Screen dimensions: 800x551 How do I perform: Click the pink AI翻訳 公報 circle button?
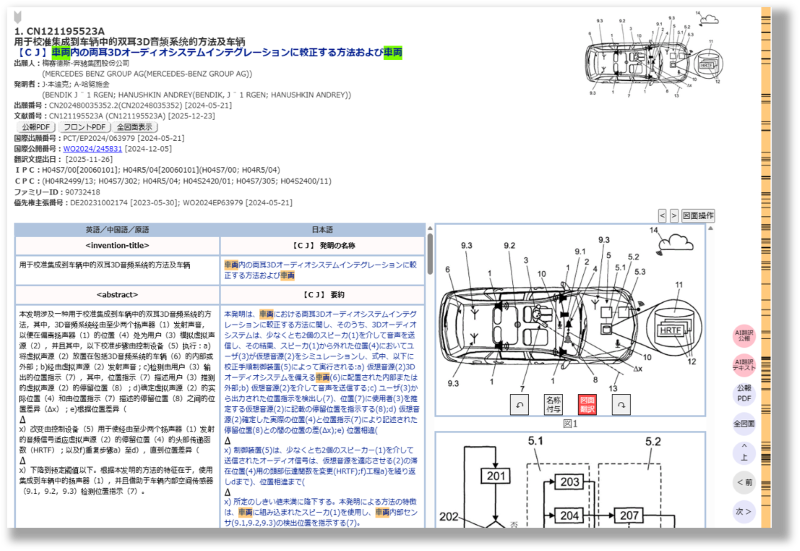click(x=744, y=336)
